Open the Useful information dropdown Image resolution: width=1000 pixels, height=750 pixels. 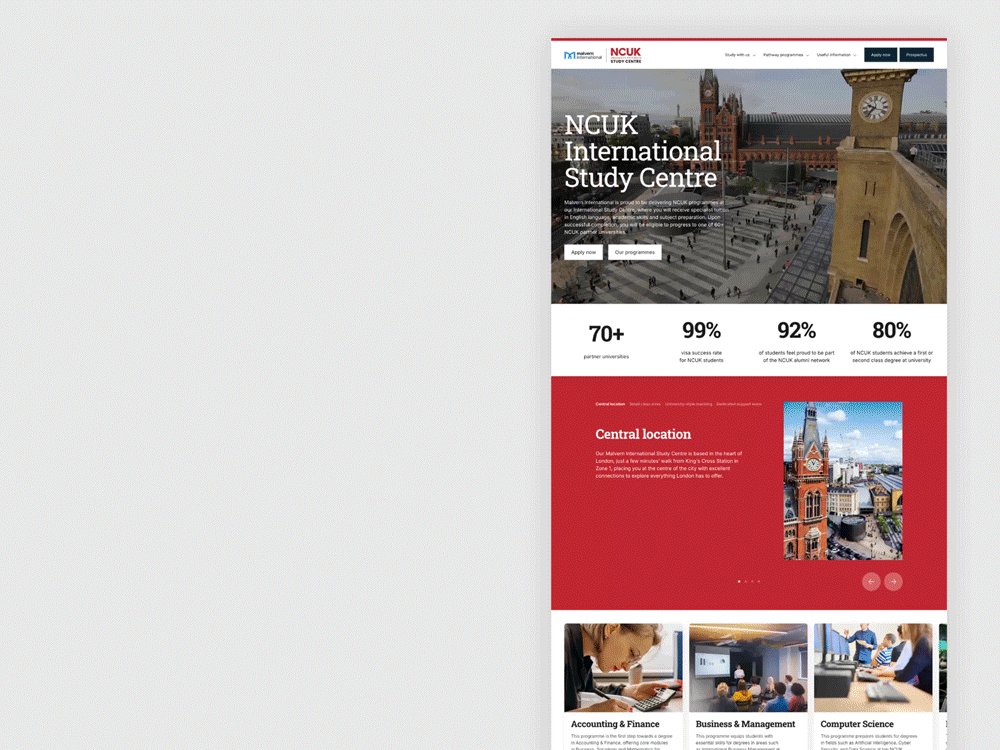coord(836,55)
